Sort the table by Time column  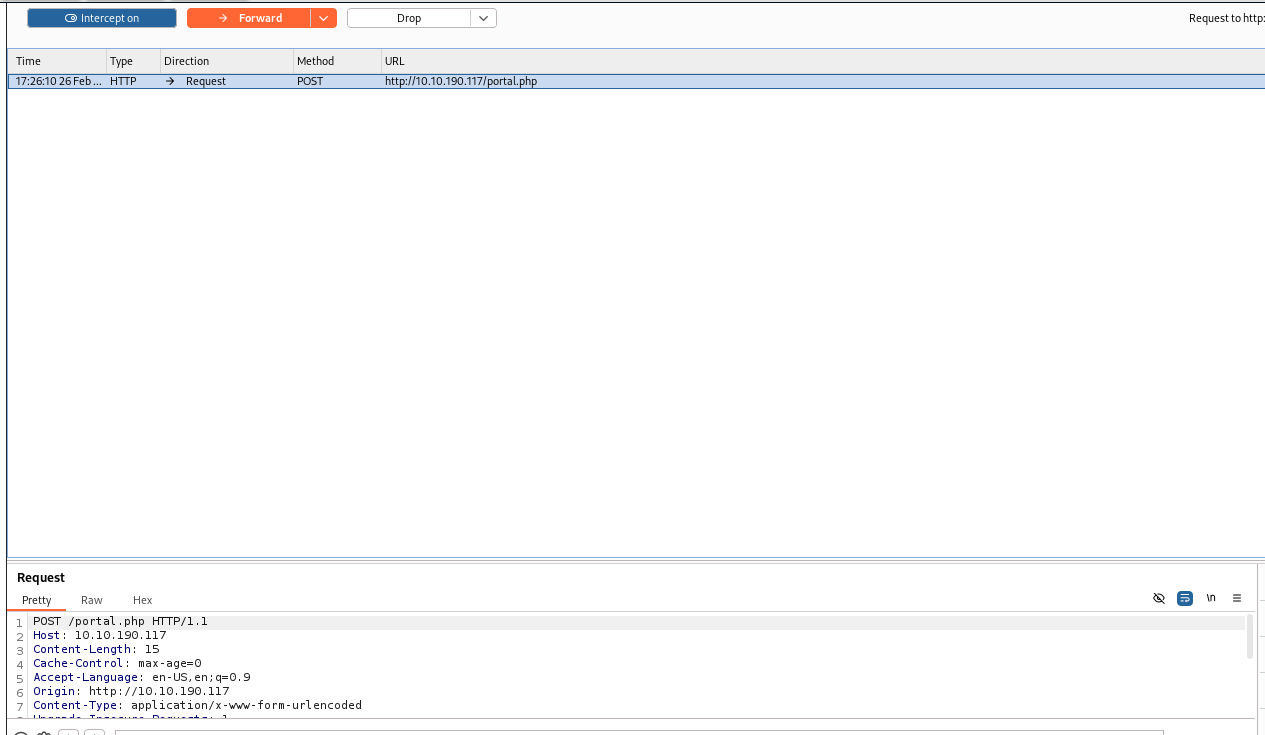(29, 61)
